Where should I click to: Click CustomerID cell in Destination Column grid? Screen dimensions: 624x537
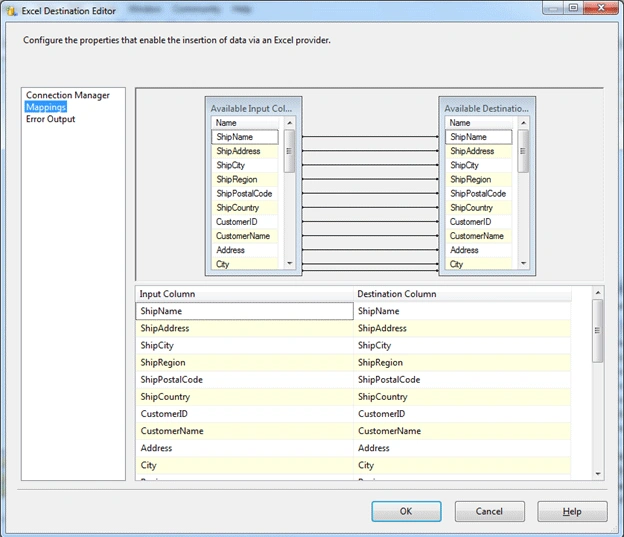click(462, 414)
